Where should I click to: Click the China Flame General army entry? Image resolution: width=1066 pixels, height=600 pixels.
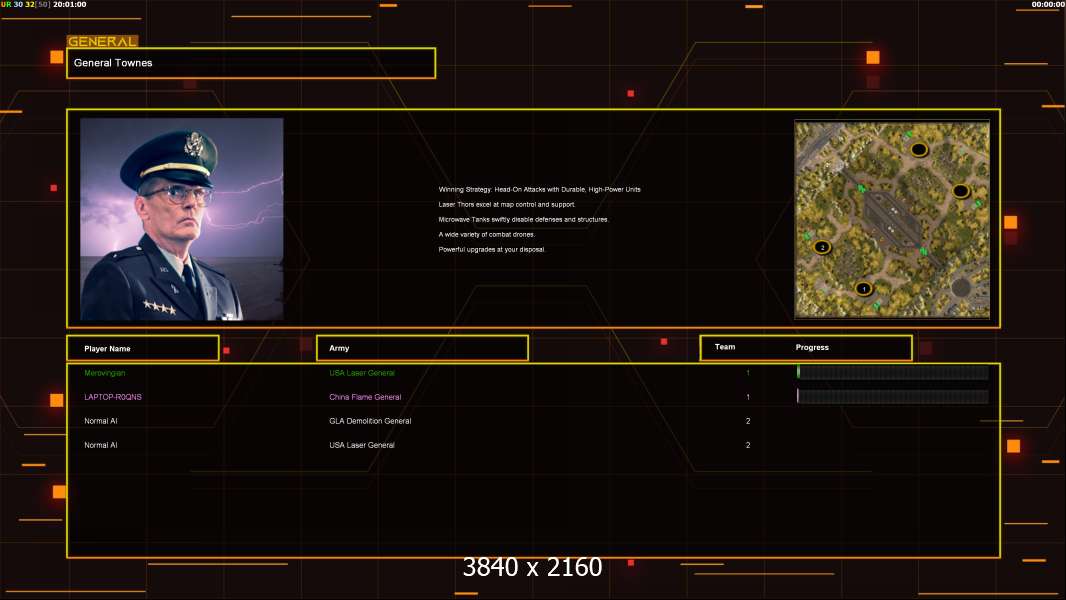point(365,397)
